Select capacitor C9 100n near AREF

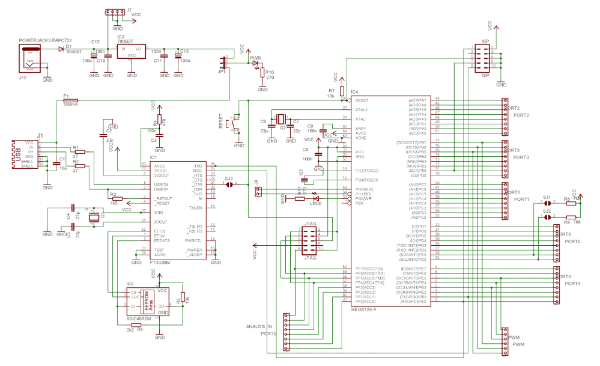[x=323, y=131]
